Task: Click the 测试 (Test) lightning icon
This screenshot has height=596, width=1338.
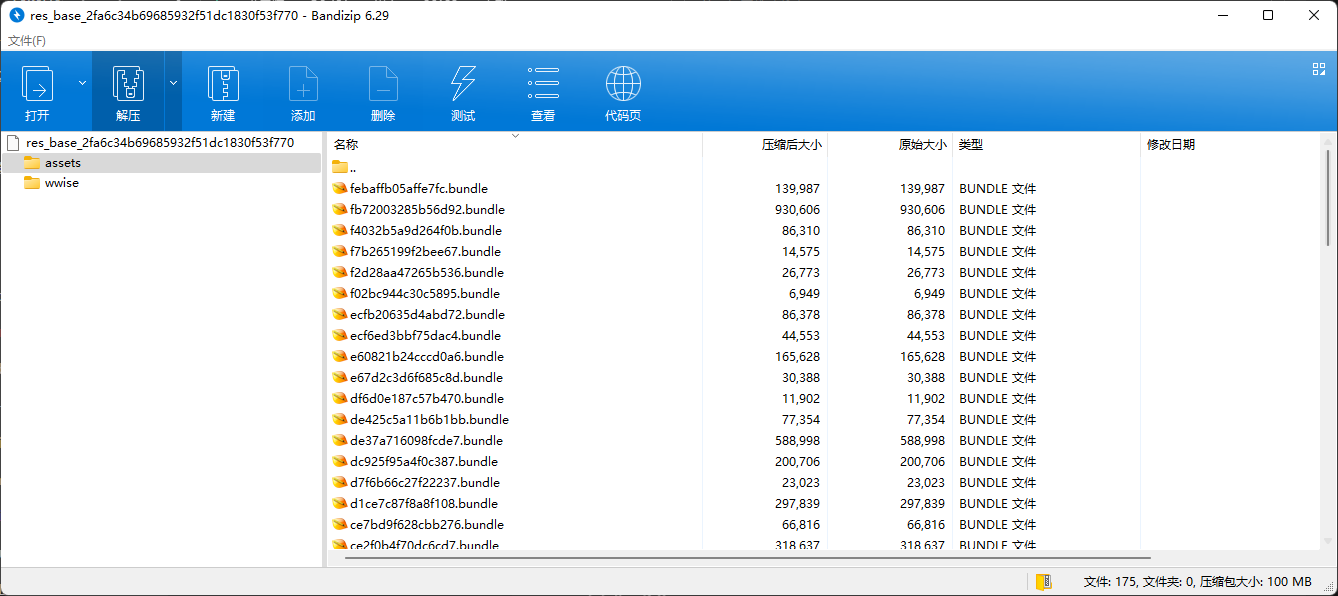Action: pos(463,83)
